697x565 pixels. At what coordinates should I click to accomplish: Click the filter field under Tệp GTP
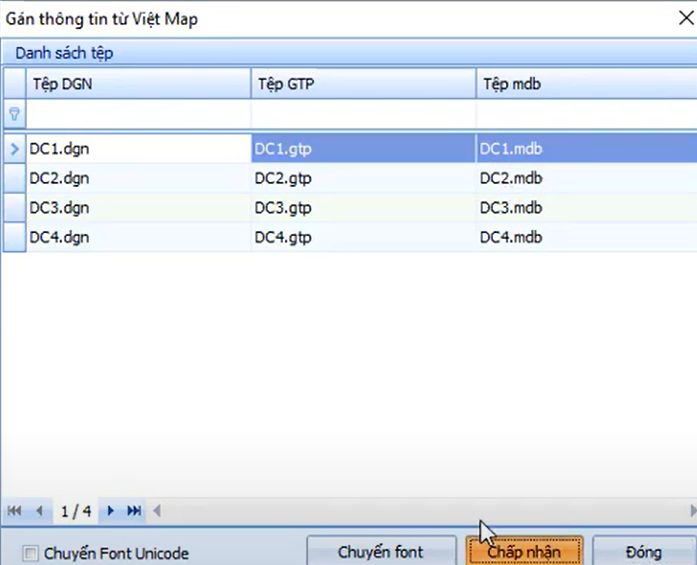[x=363, y=114]
